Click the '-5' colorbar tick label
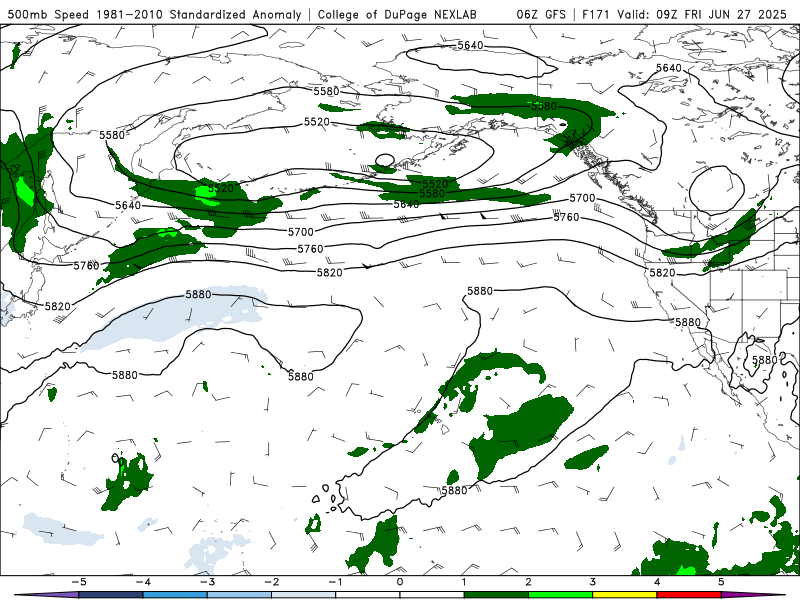 (79, 582)
